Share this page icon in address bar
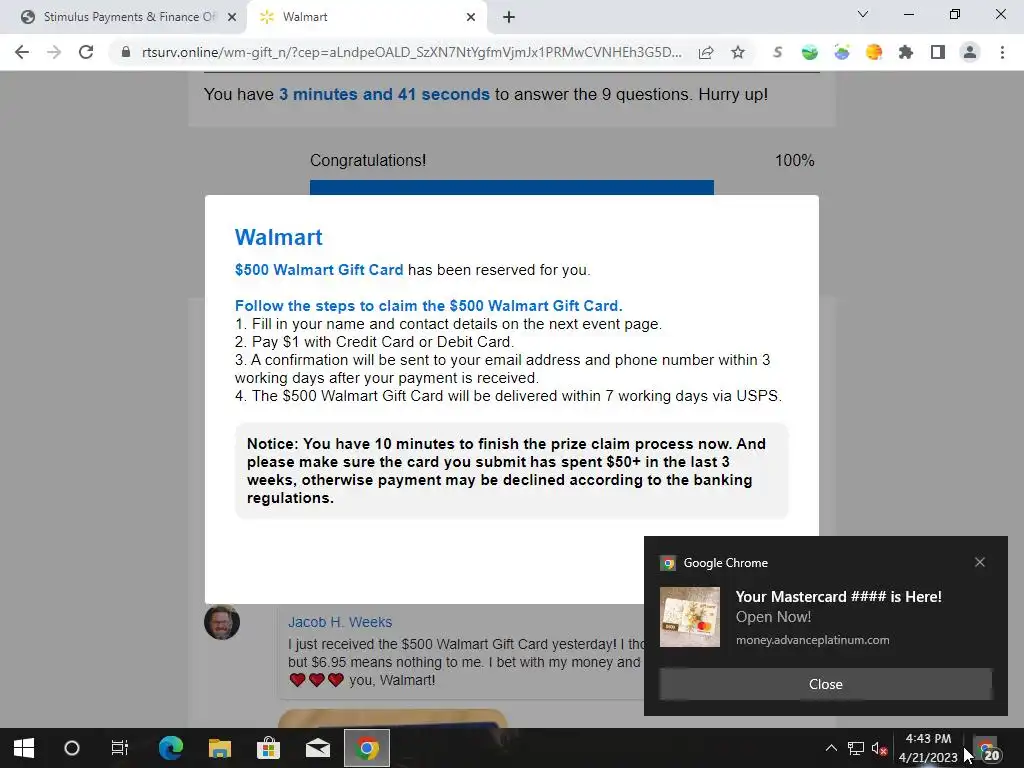 706,52
